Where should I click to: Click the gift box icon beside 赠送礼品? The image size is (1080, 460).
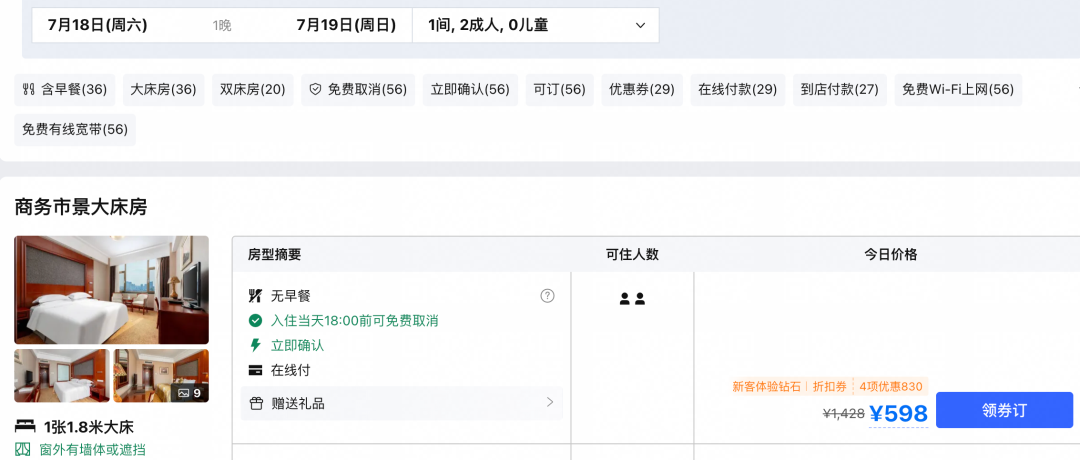tap(256, 404)
